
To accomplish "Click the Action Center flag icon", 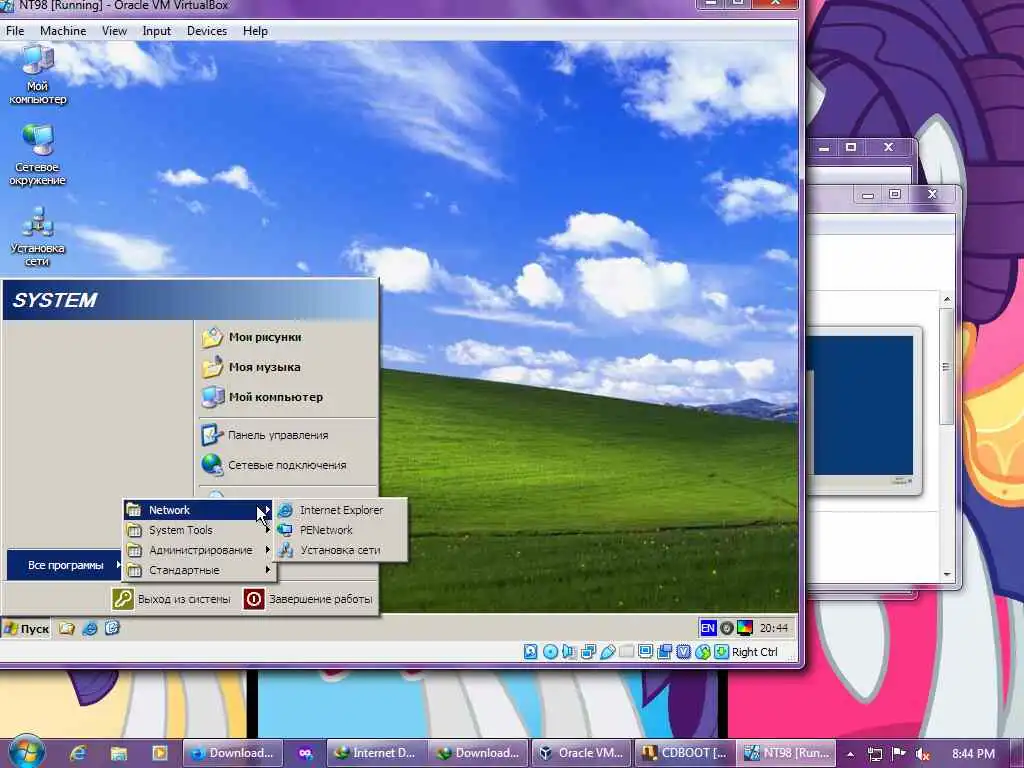I will (x=899, y=754).
